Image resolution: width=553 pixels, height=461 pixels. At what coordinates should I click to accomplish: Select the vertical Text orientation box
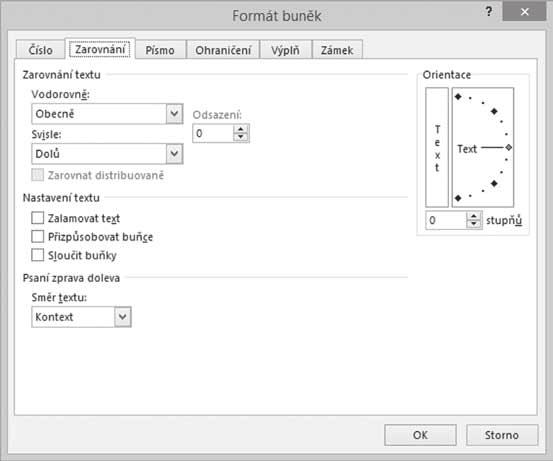click(x=437, y=147)
